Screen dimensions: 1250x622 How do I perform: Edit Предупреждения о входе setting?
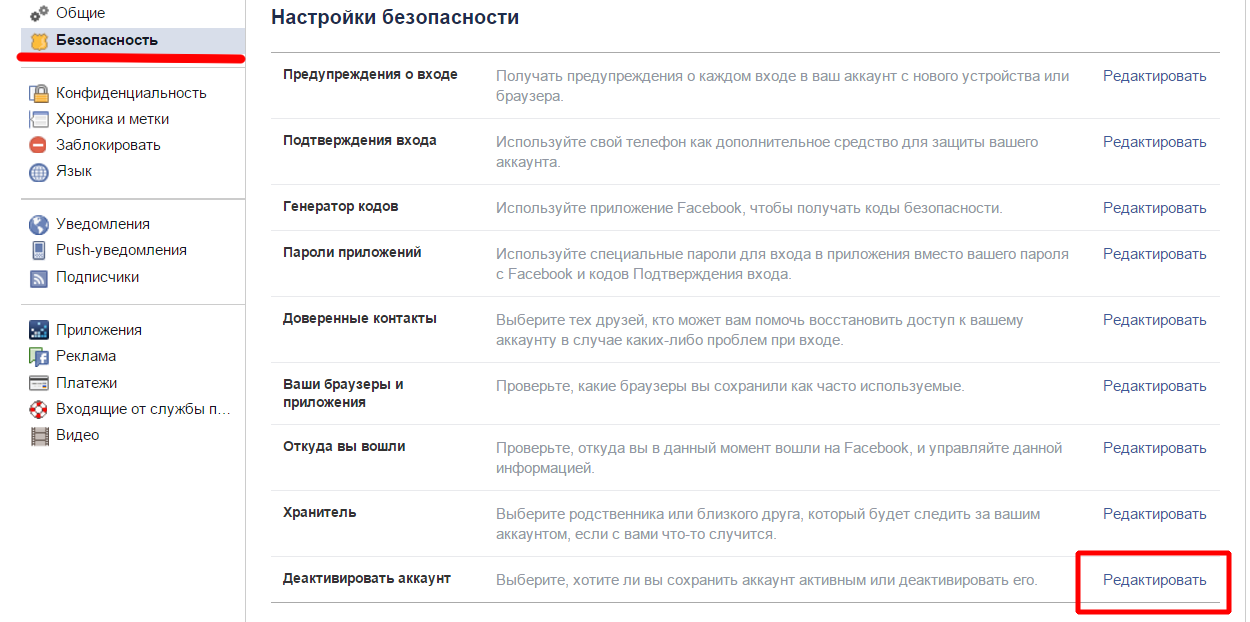pos(1154,76)
